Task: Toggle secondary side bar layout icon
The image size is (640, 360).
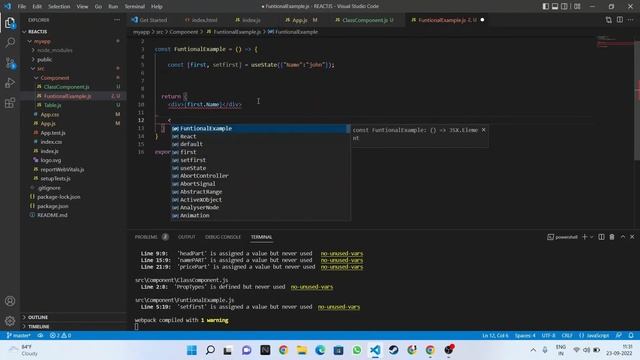Action: 564,7
